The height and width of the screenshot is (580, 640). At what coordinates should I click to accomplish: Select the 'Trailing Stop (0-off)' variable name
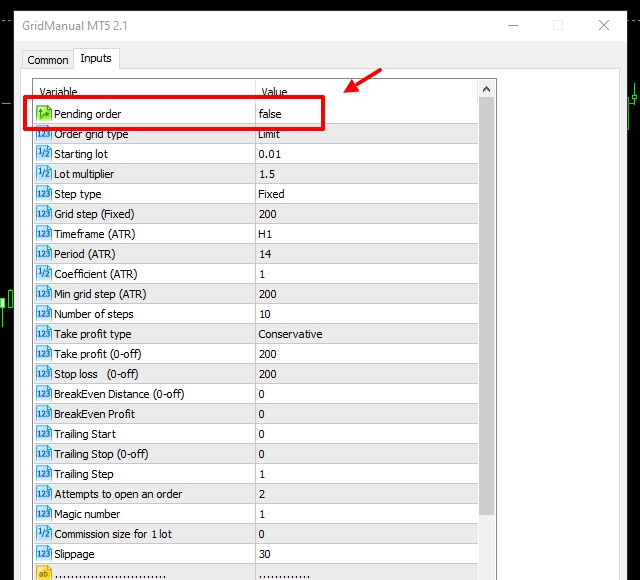101,454
